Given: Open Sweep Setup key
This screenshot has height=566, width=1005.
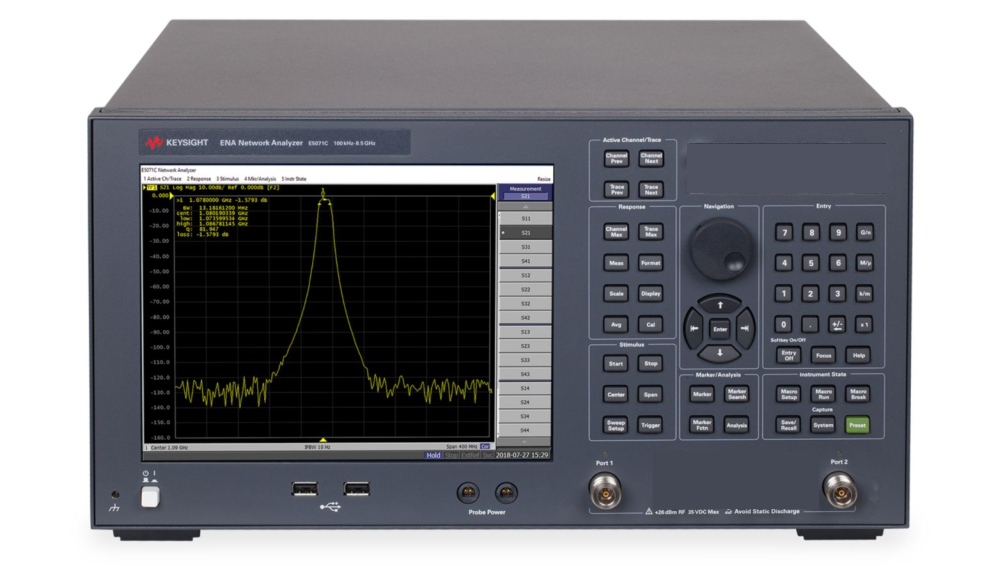Looking at the screenshot, I should pyautogui.click(x=616, y=425).
